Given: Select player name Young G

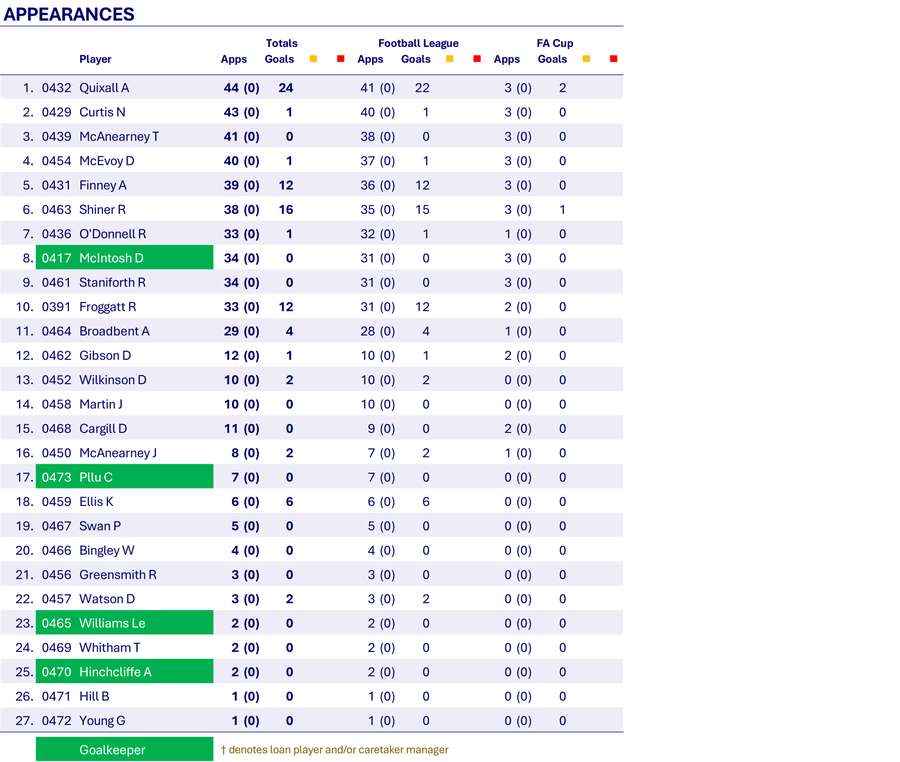Looking at the screenshot, I should [102, 721].
